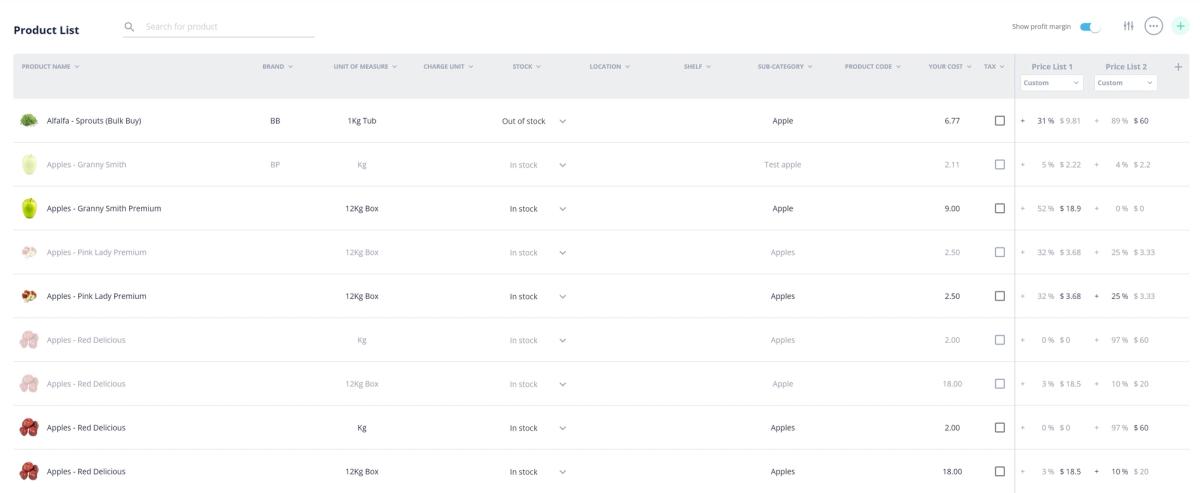This screenshot has width=1200, height=493.
Task: Click the plus before 5 % in Granny Smith row
Action: click(1023, 165)
